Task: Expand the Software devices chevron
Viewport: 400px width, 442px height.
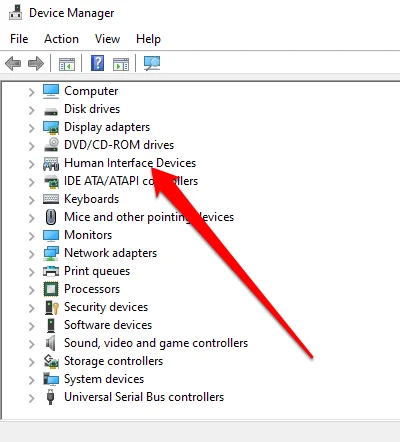Action: [31, 326]
